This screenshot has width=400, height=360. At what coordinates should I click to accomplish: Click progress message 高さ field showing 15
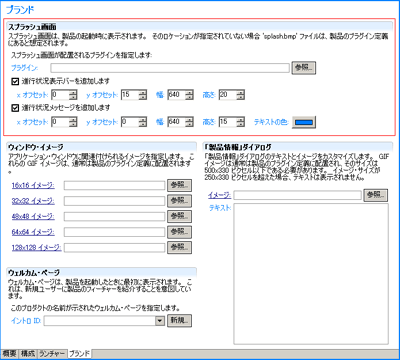click(x=228, y=122)
